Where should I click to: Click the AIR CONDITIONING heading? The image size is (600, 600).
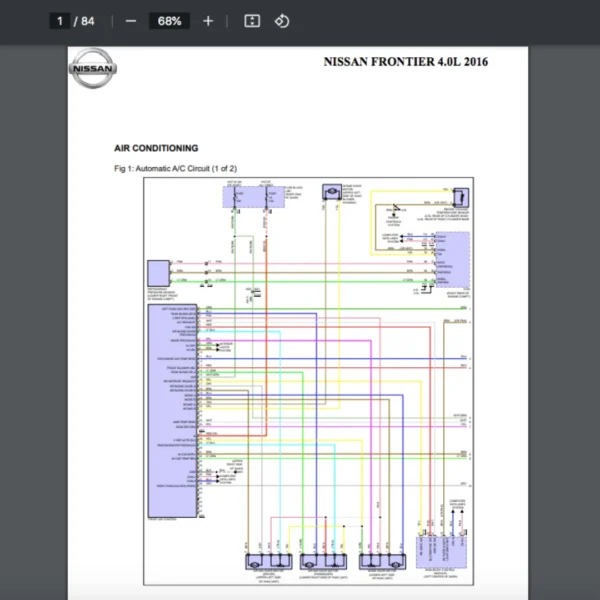pos(156,148)
